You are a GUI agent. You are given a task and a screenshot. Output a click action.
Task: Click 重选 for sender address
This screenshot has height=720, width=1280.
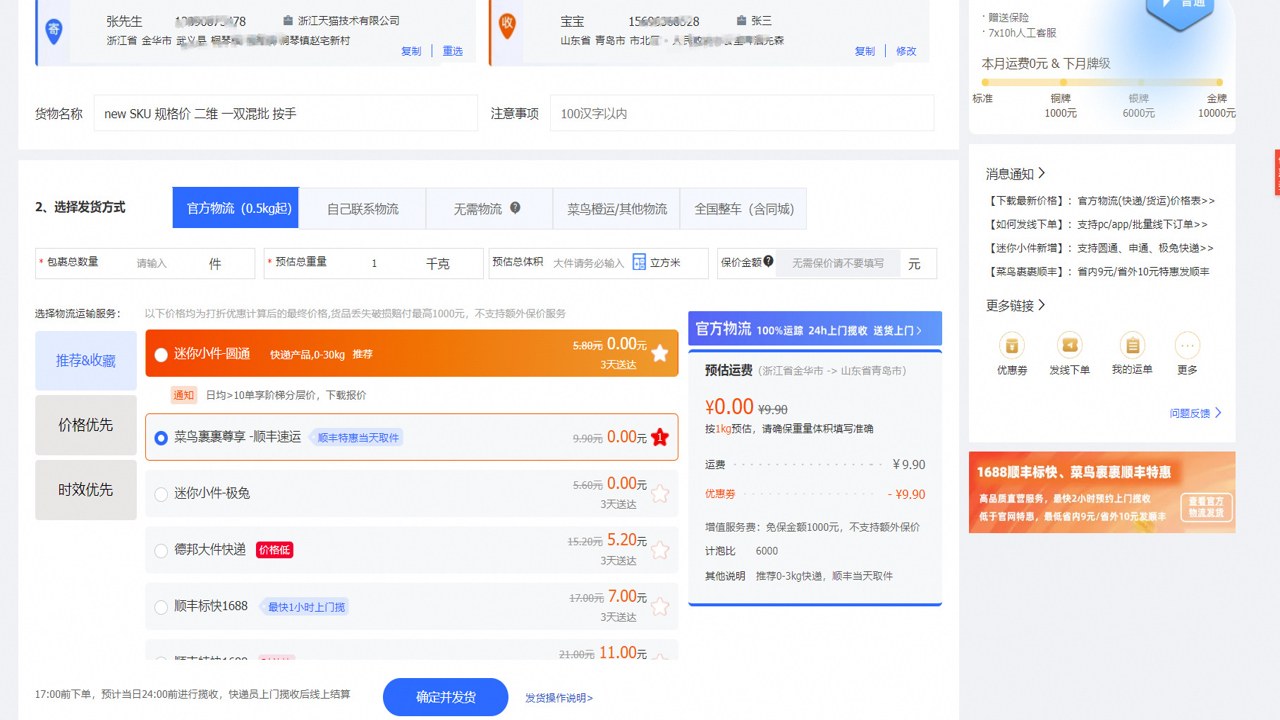click(453, 51)
